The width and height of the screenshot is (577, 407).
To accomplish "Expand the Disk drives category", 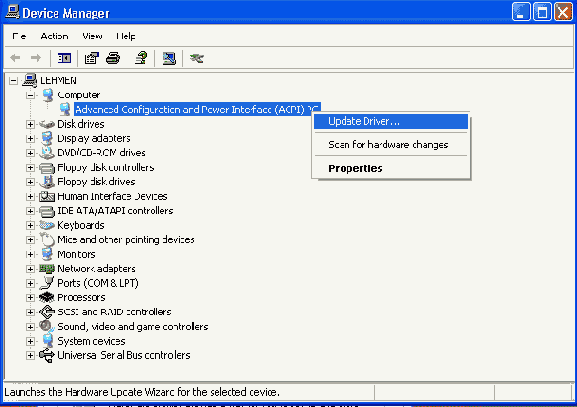I will pyautogui.click(x=31, y=124).
